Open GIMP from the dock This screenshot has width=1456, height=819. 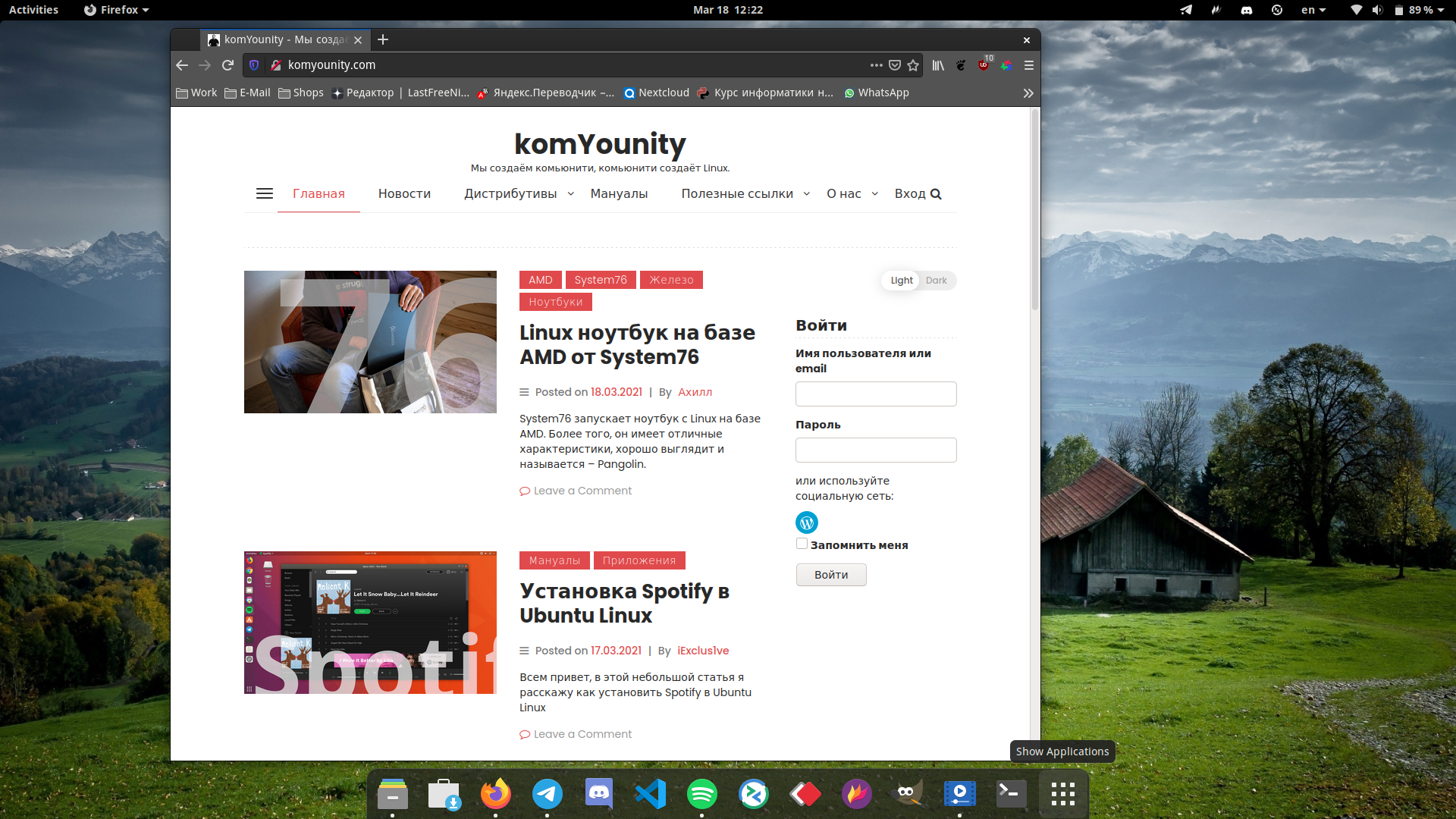[x=908, y=793]
